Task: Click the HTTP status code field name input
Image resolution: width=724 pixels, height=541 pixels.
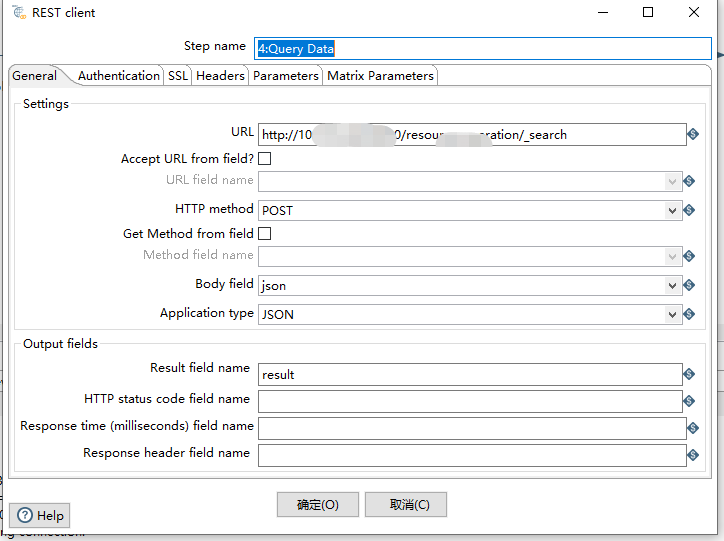Action: tap(470, 401)
